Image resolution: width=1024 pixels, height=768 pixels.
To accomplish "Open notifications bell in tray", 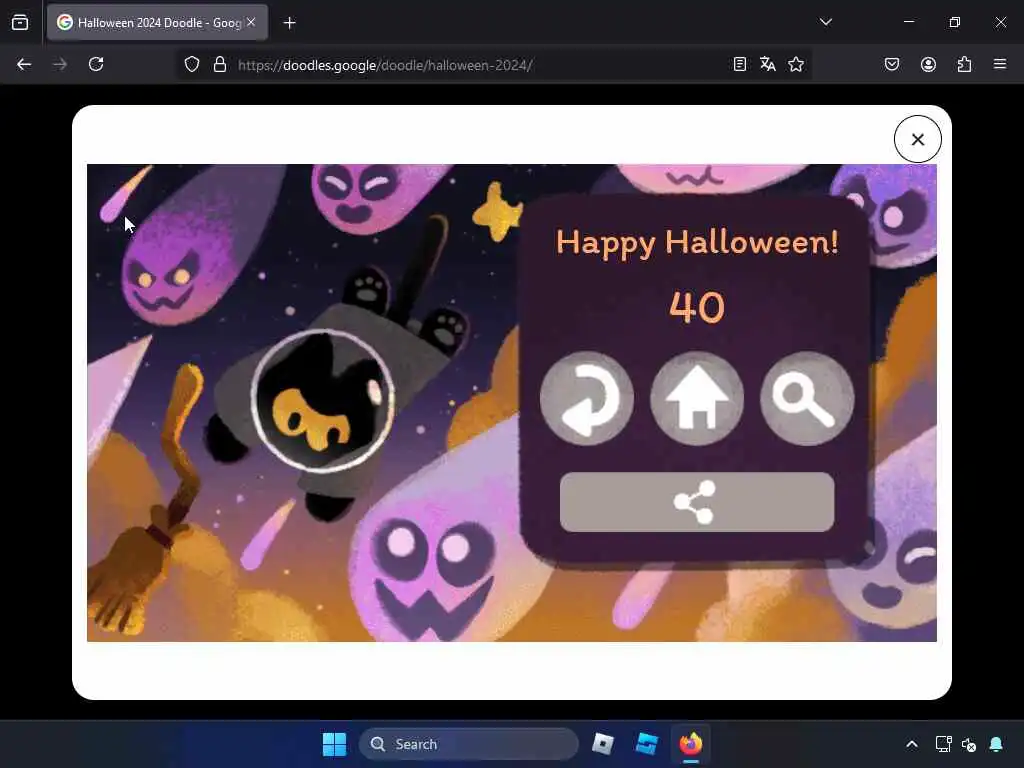I will coord(996,744).
